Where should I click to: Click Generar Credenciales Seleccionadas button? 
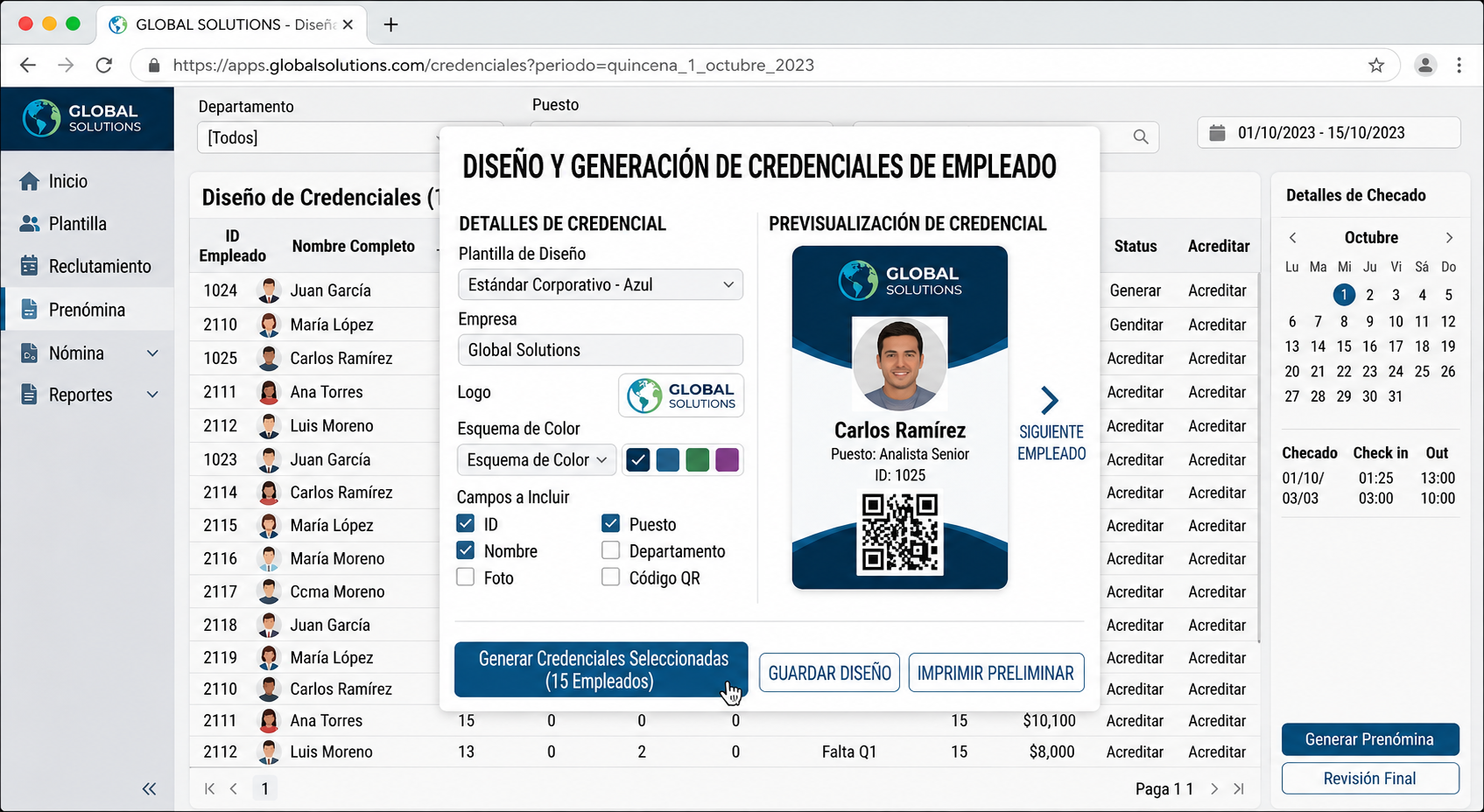tap(601, 669)
